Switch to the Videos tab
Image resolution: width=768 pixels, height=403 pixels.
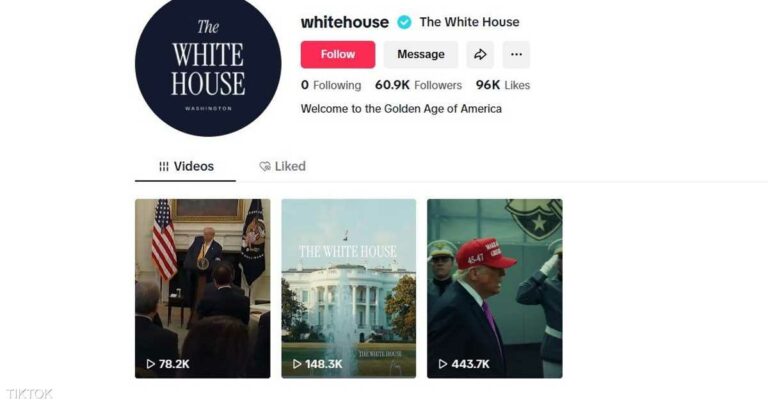coord(186,166)
